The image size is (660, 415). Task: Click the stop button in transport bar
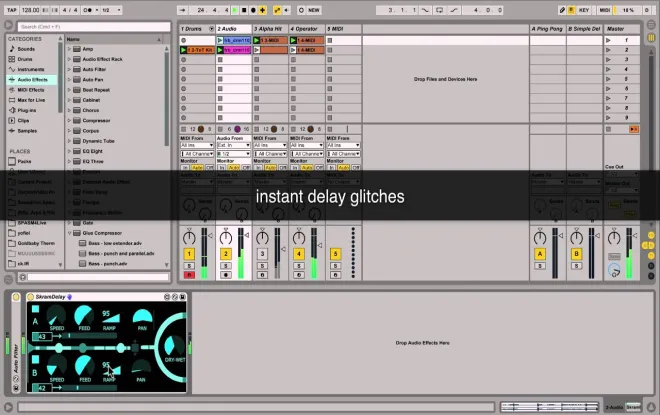pyautogui.click(x=244, y=10)
